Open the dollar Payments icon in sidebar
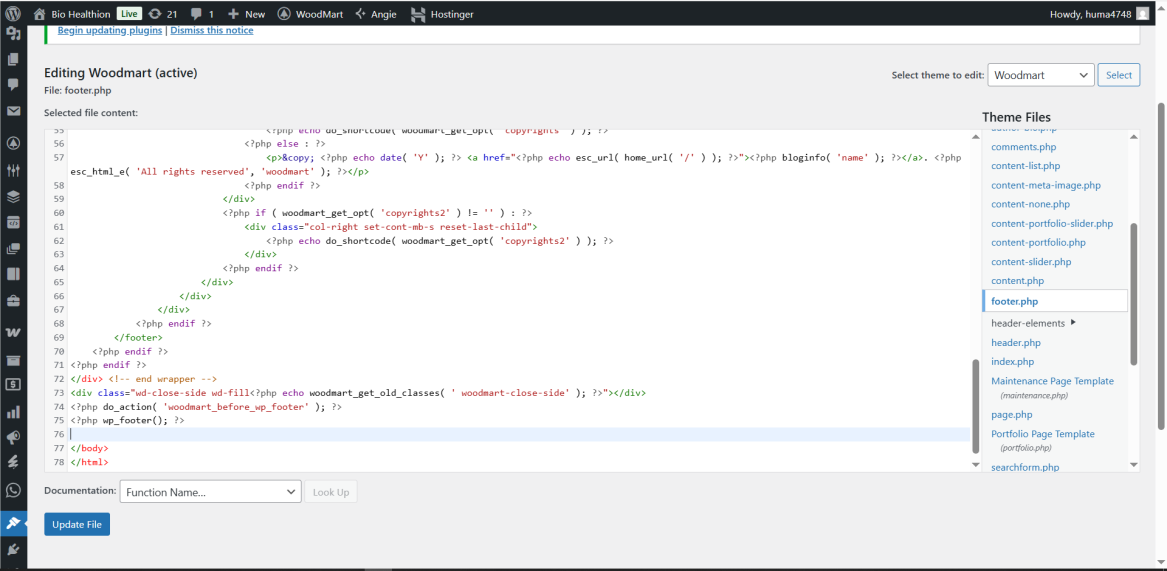1167x571 pixels. [13, 384]
